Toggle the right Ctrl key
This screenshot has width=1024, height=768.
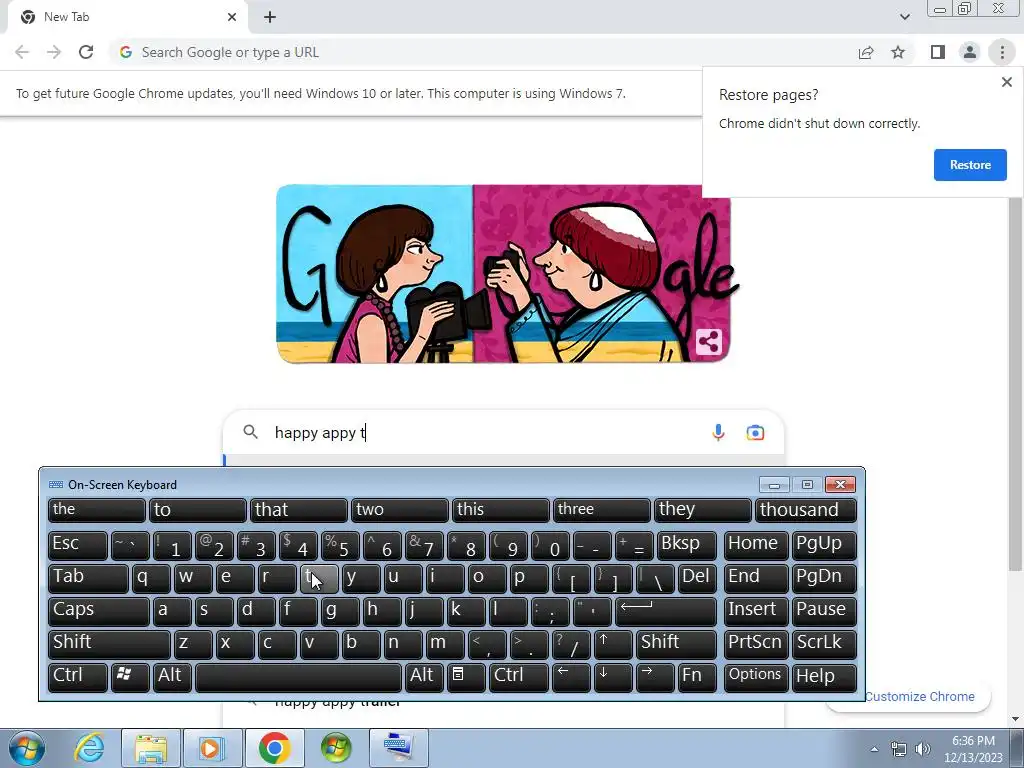click(x=519, y=677)
